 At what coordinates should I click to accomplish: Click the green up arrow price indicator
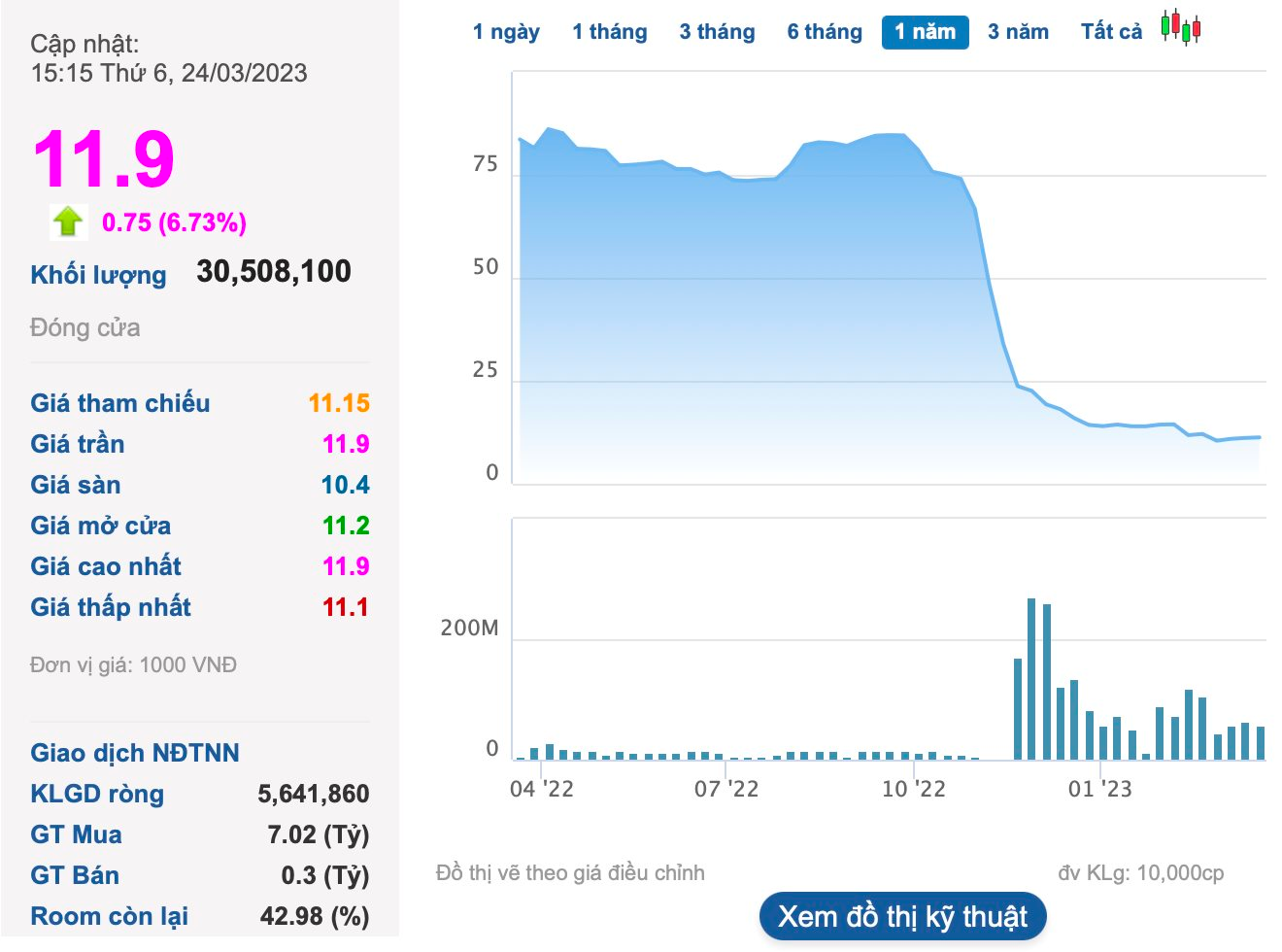[68, 221]
